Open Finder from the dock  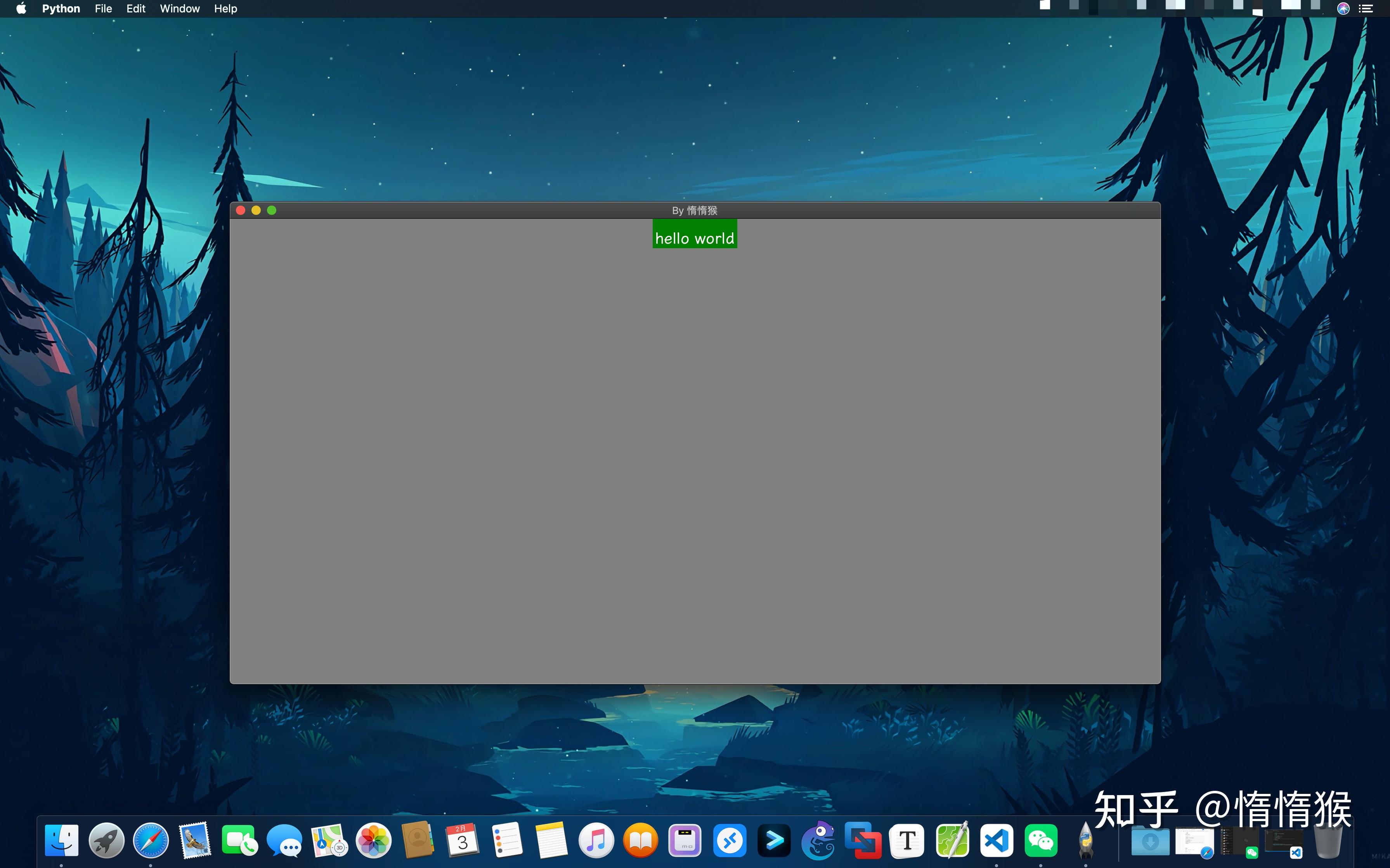pos(61,841)
